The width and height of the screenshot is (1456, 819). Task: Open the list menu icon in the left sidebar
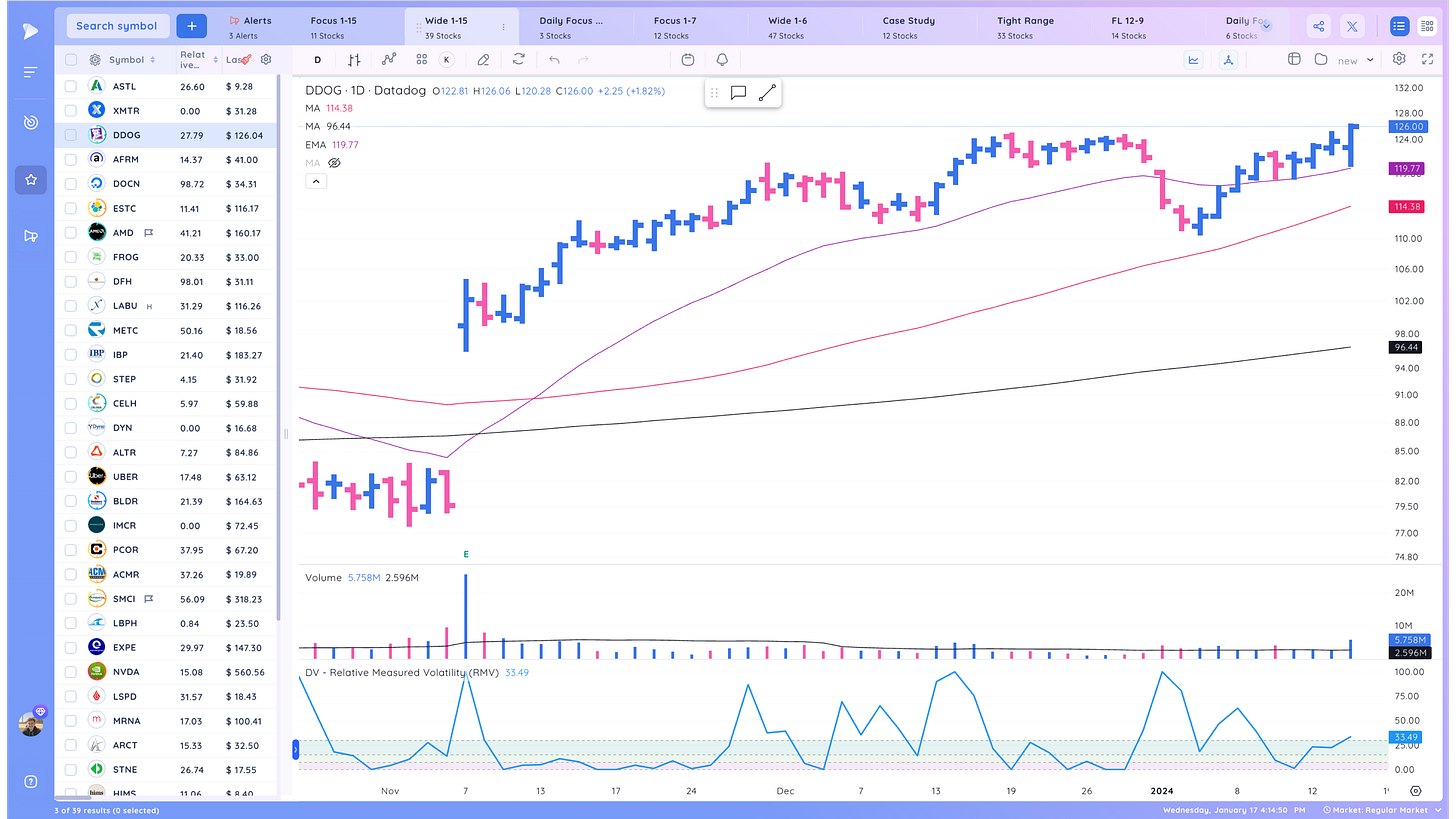point(31,72)
